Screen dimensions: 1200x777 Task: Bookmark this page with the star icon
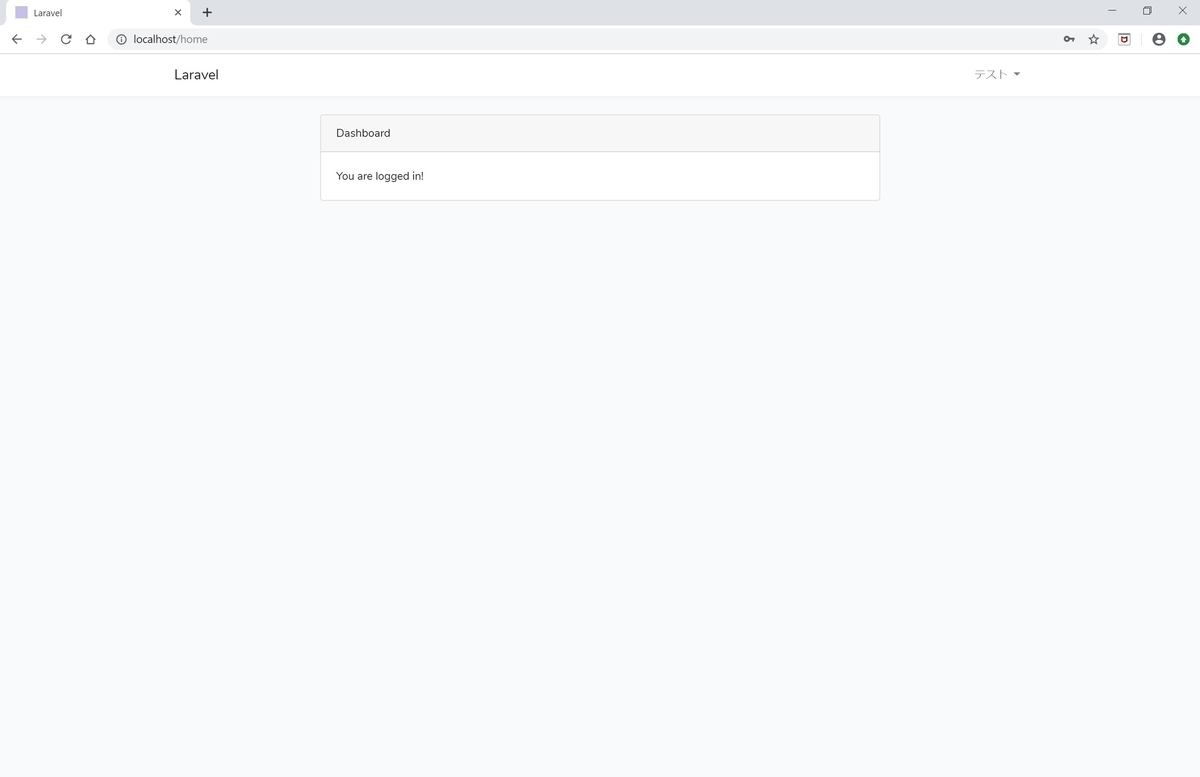coord(1093,39)
